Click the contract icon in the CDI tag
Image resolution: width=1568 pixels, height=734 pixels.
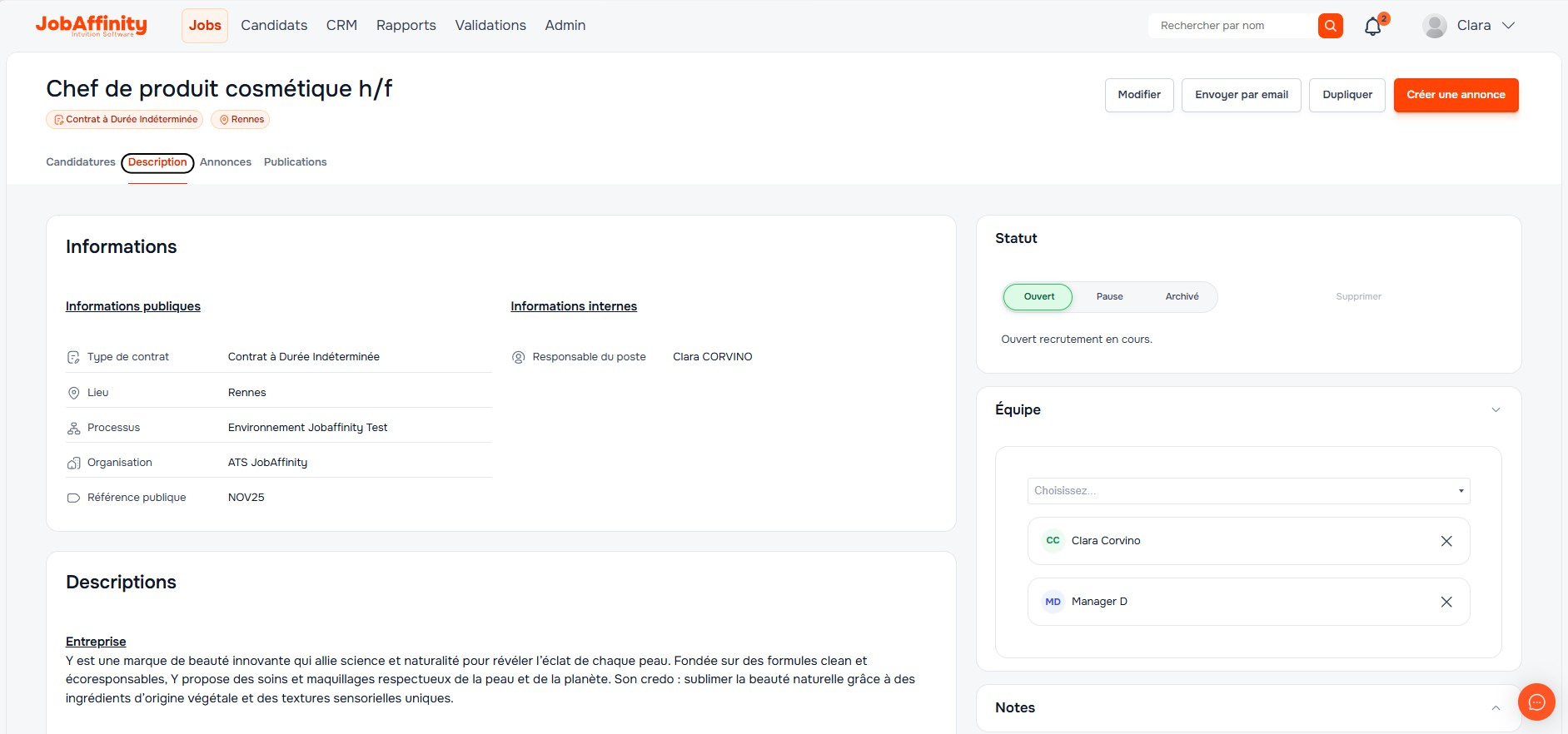click(59, 120)
